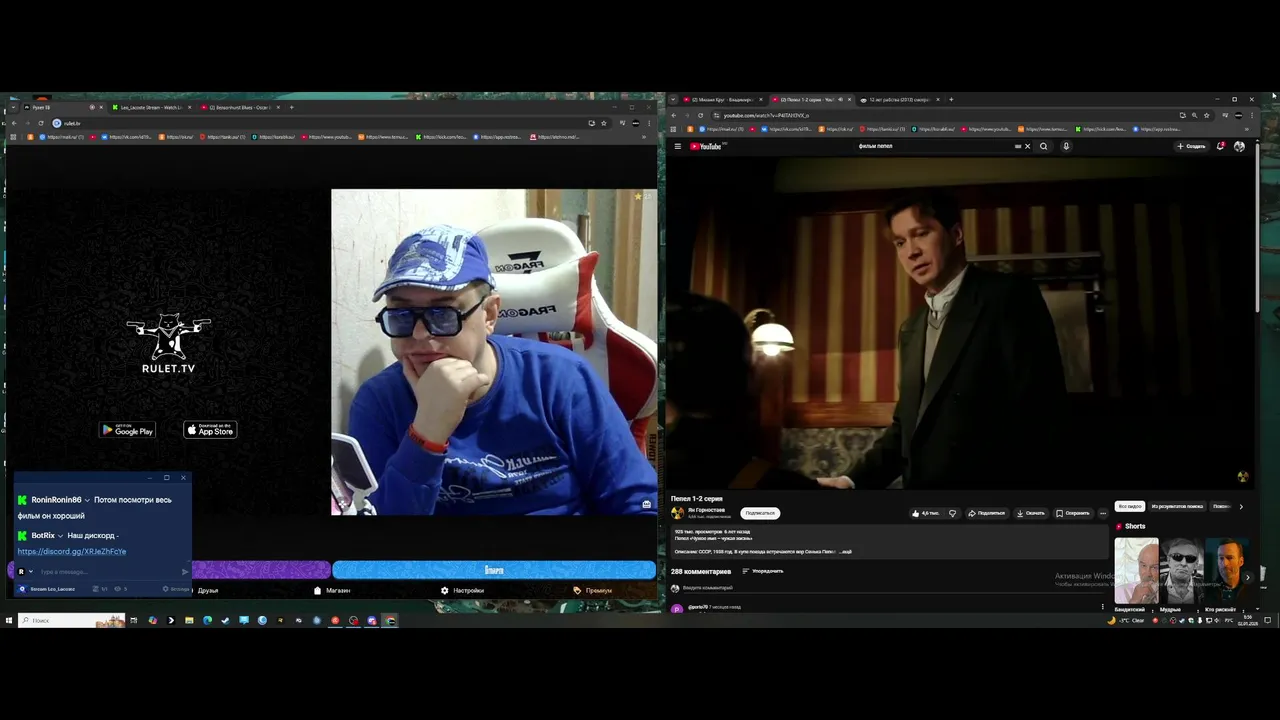This screenshot has width=1280, height=720.
Task: Dislike the video with thumbs-down
Action: point(952,513)
